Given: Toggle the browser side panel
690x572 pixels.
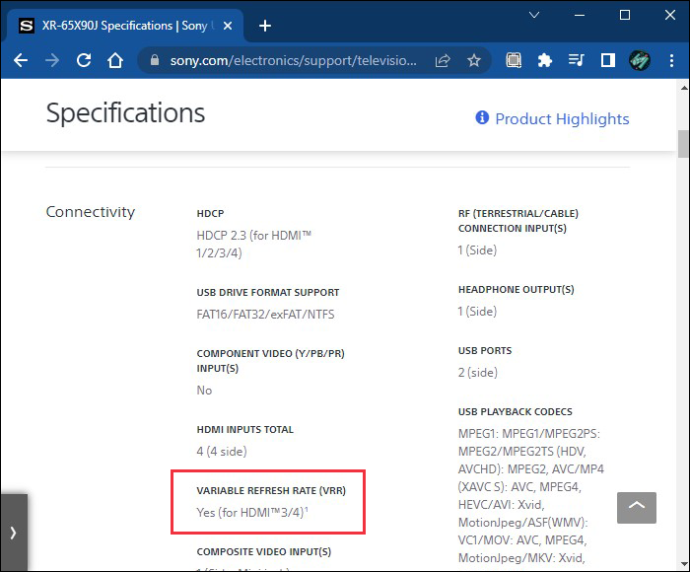Looking at the screenshot, I should point(608,60).
